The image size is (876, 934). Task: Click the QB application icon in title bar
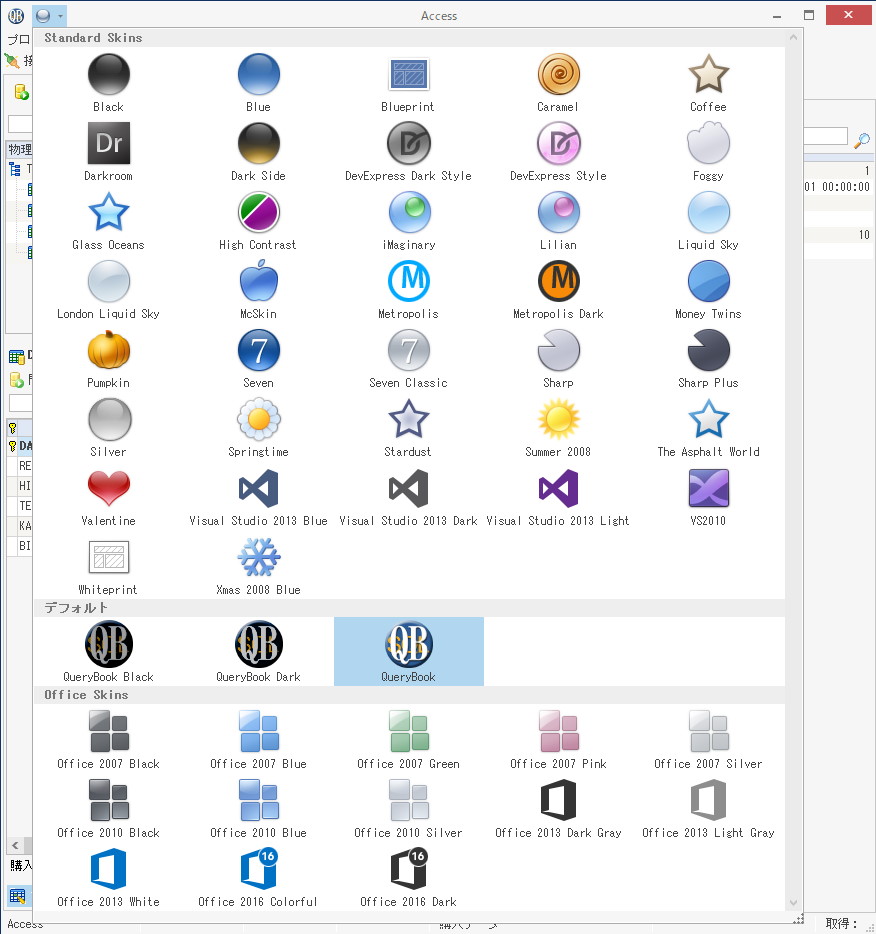pyautogui.click(x=16, y=16)
